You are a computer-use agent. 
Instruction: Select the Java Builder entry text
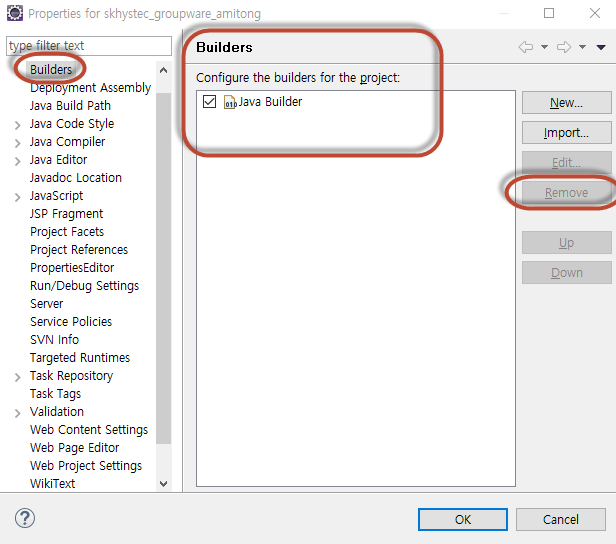point(270,102)
